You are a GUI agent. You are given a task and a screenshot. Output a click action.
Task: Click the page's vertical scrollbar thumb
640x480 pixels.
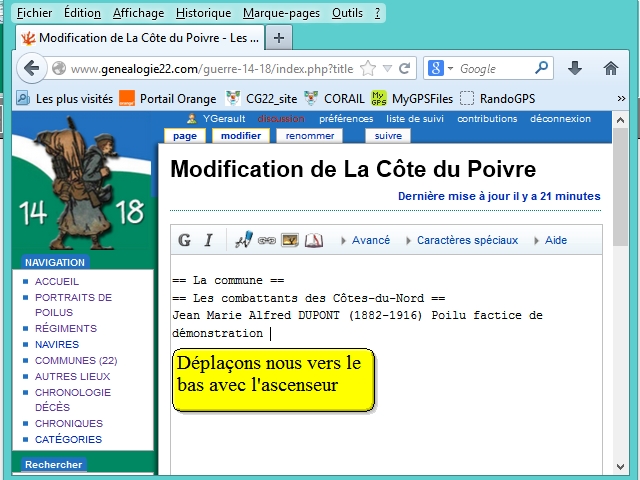620,190
